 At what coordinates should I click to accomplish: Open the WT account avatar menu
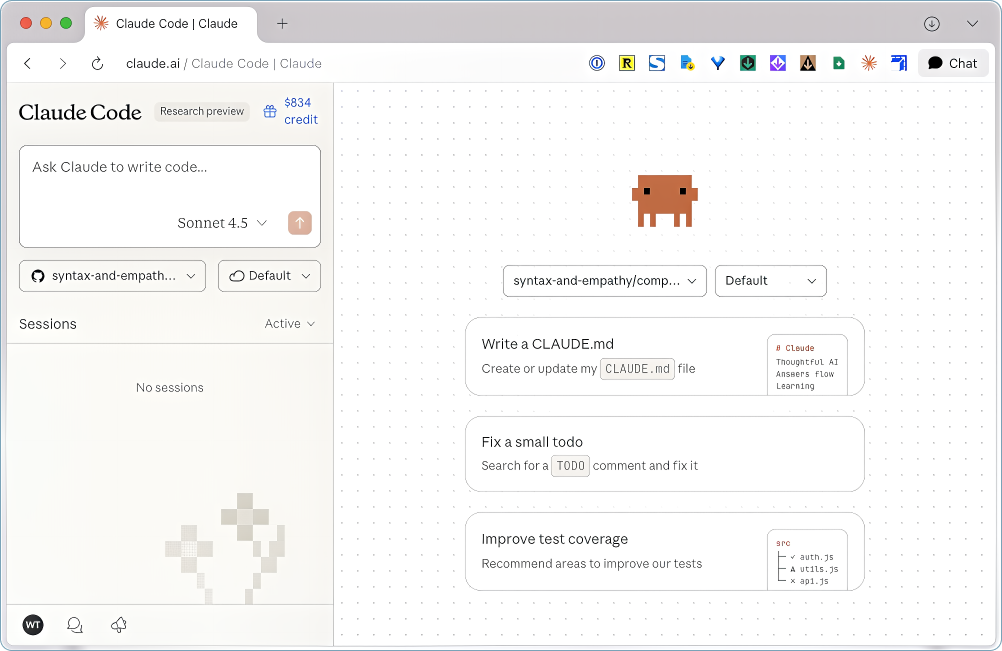(33, 625)
